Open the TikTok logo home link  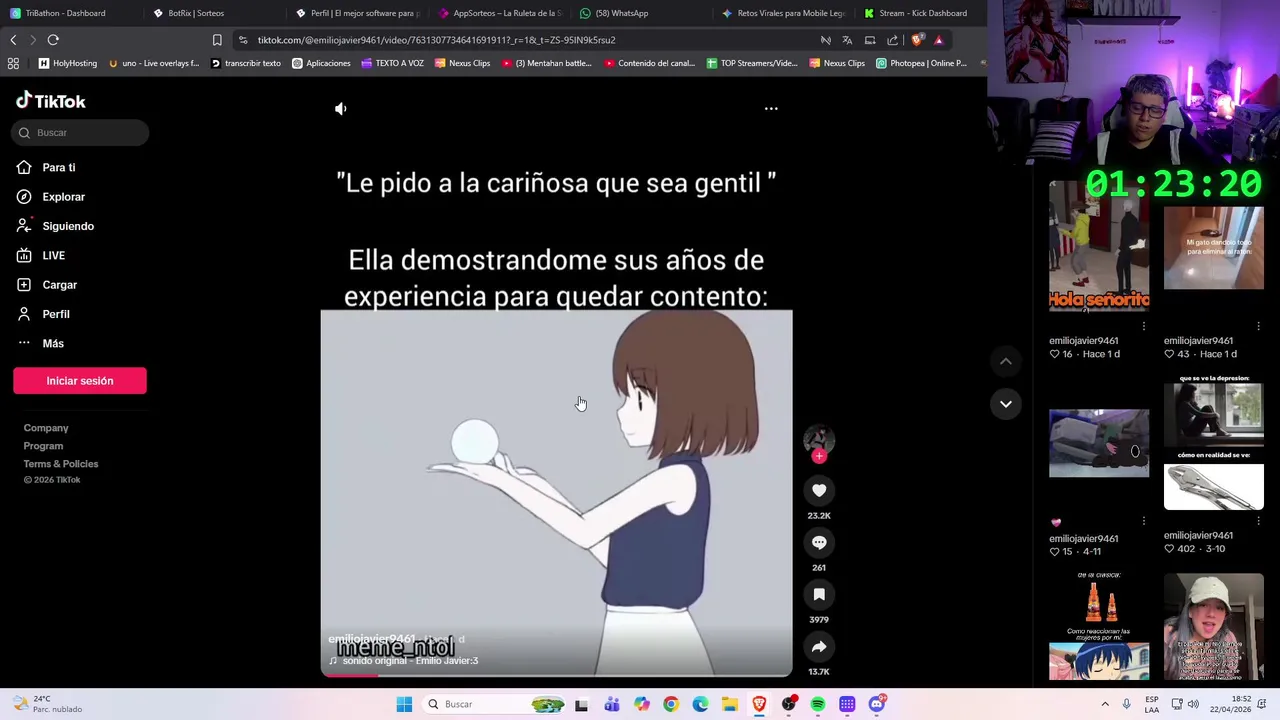[x=51, y=100]
